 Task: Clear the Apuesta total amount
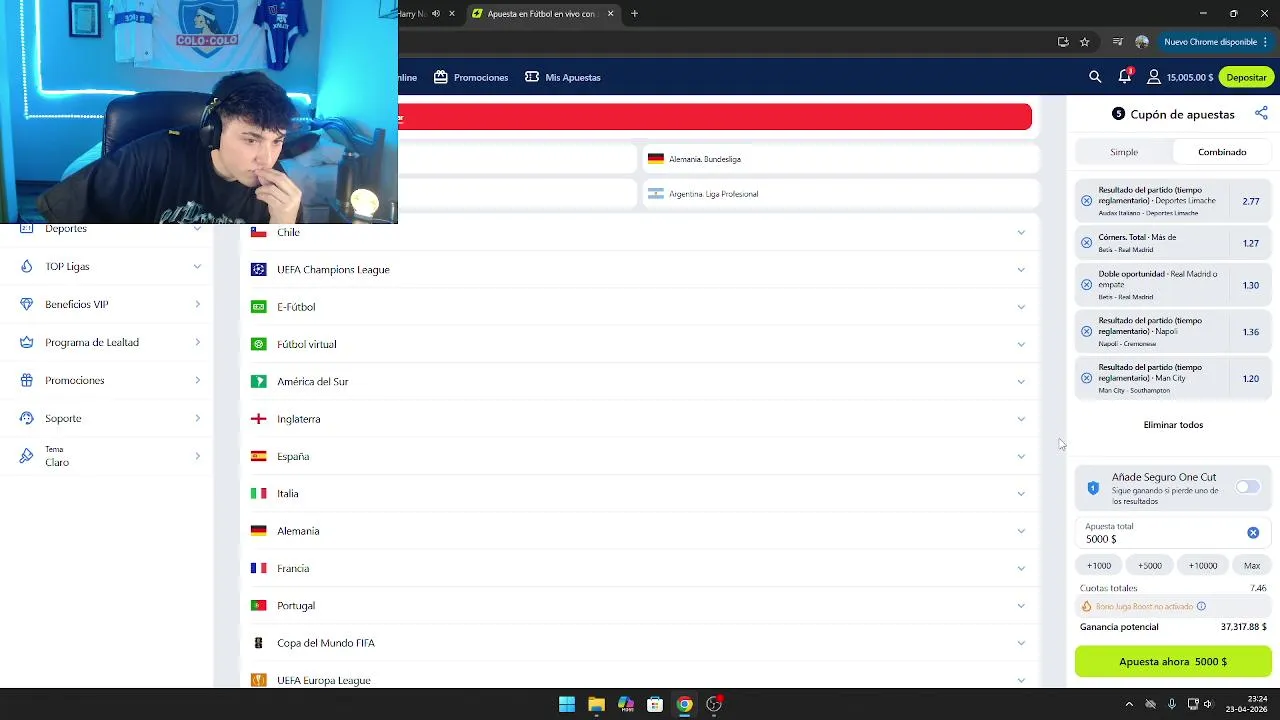click(x=1253, y=533)
